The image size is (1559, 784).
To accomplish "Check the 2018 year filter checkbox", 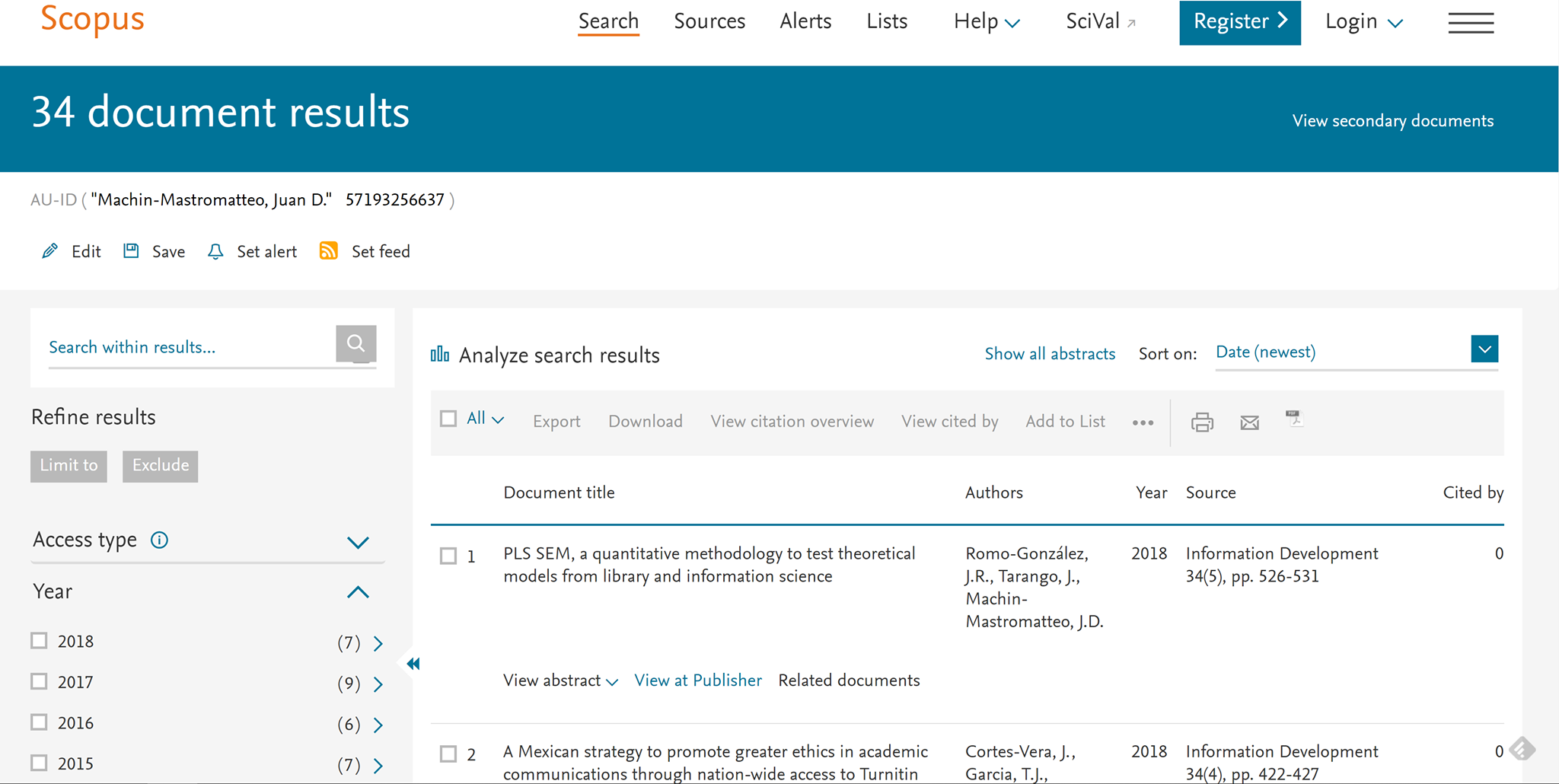I will (x=39, y=641).
